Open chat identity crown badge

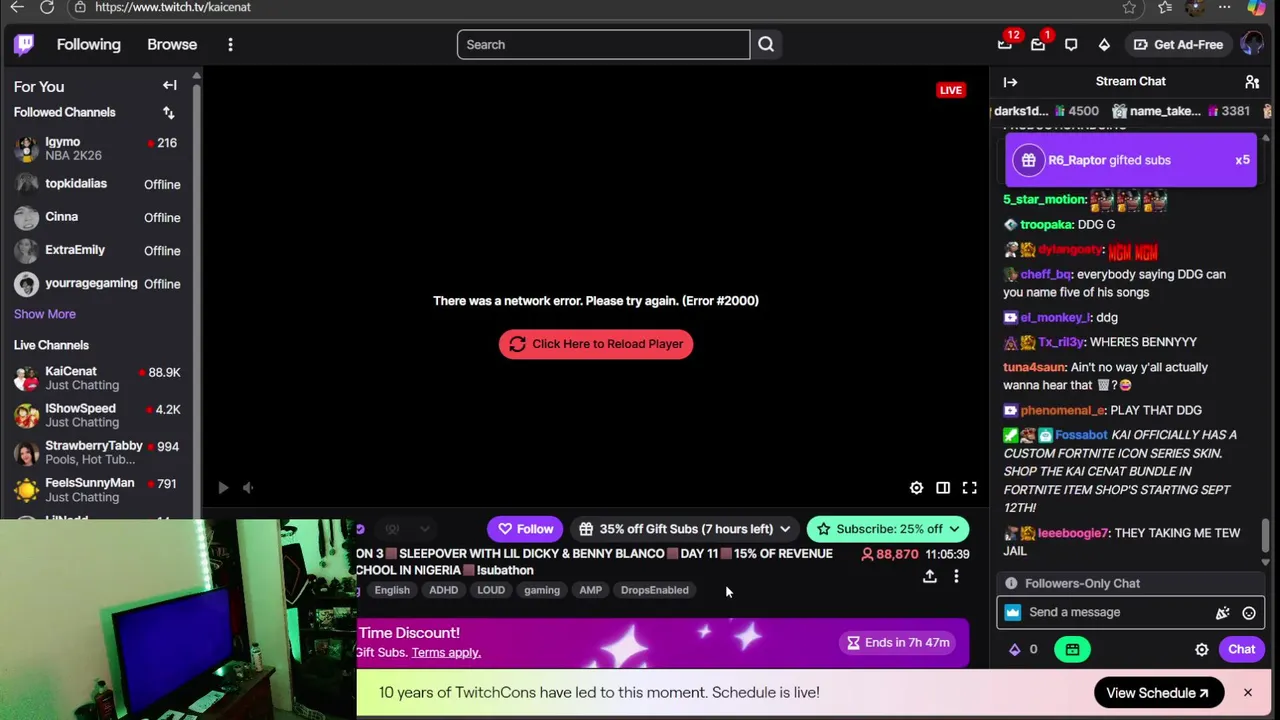click(x=1013, y=612)
